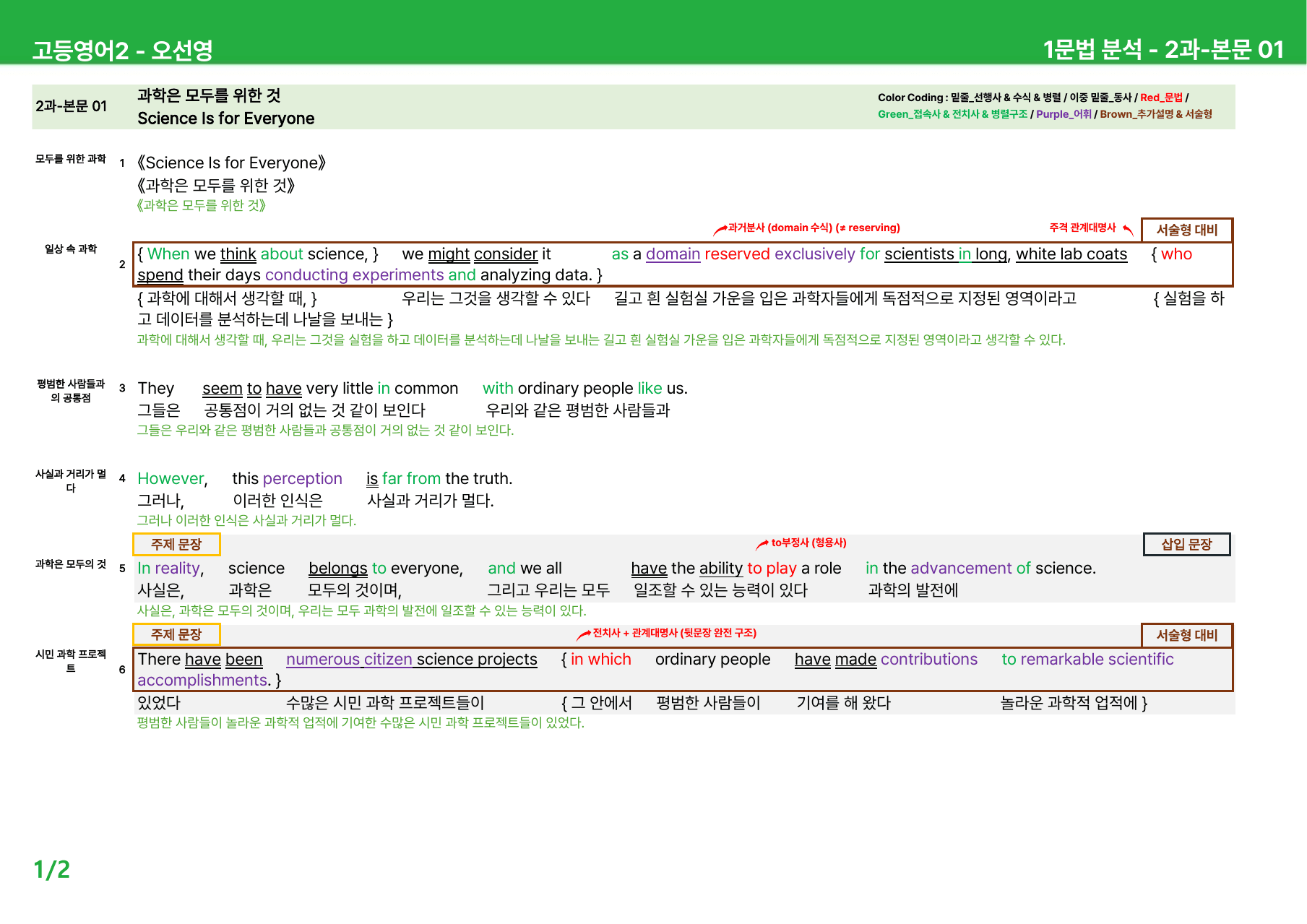Click the green translation '그러나 이러한 인식은 사실과 거리가 멀다.'

pyautogui.click(x=247, y=520)
